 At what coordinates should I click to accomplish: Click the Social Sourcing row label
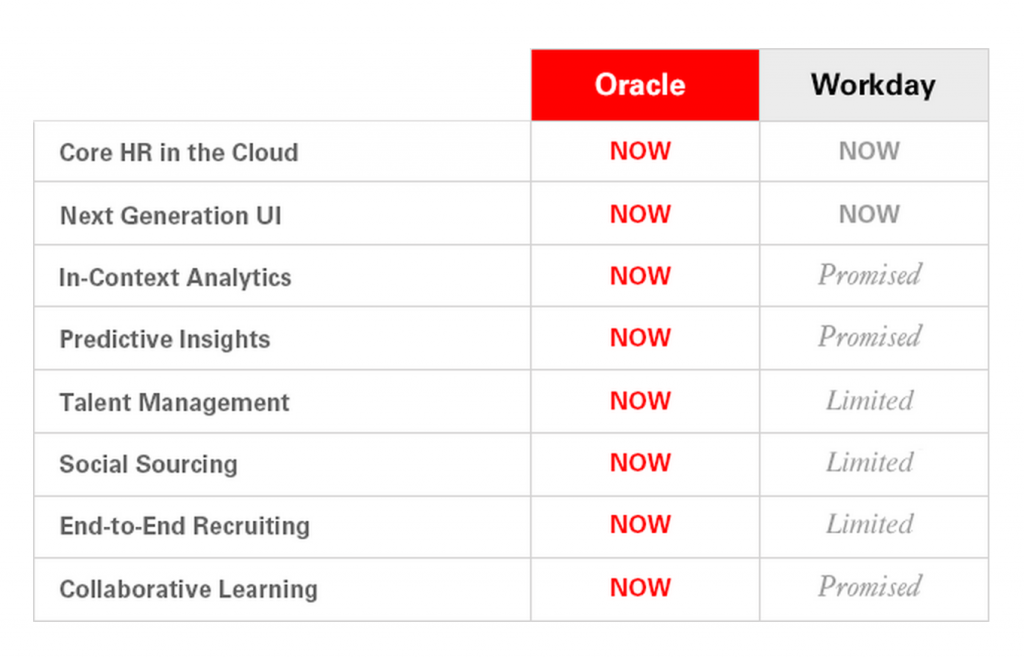click(x=148, y=465)
